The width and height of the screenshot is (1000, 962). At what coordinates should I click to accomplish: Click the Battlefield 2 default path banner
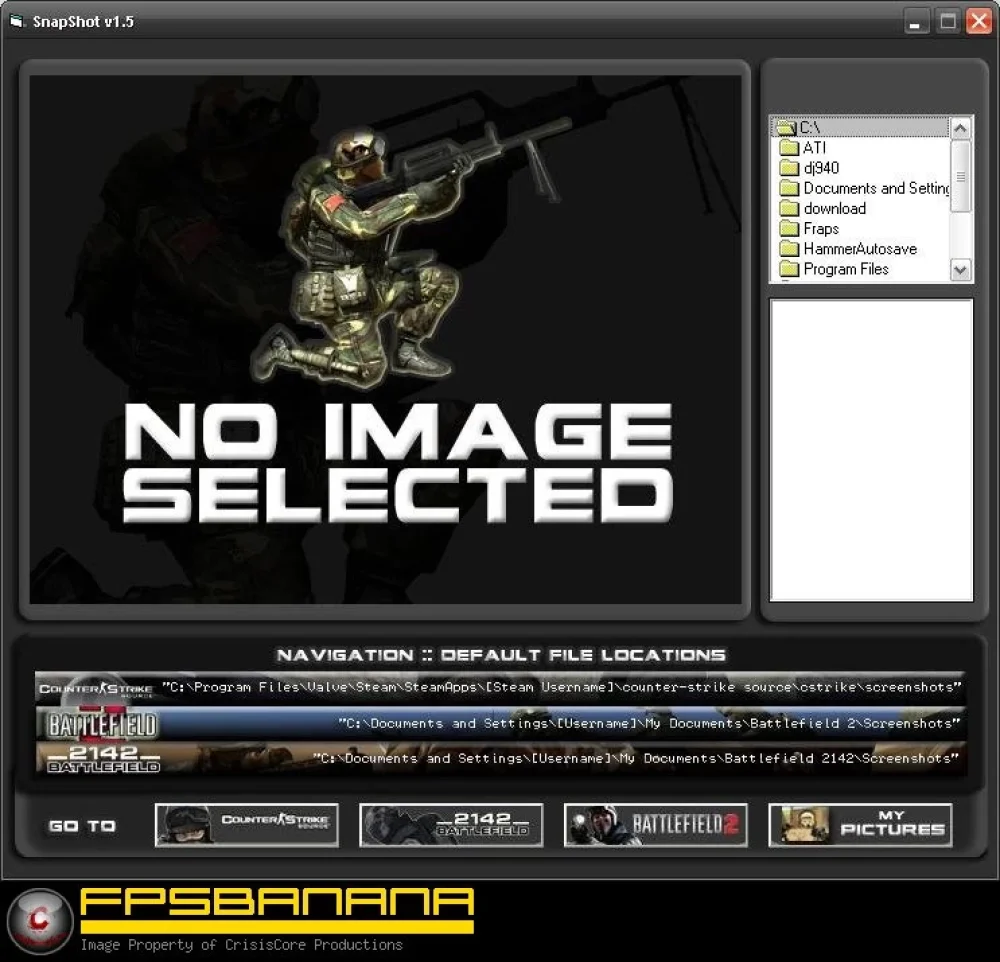pos(501,723)
